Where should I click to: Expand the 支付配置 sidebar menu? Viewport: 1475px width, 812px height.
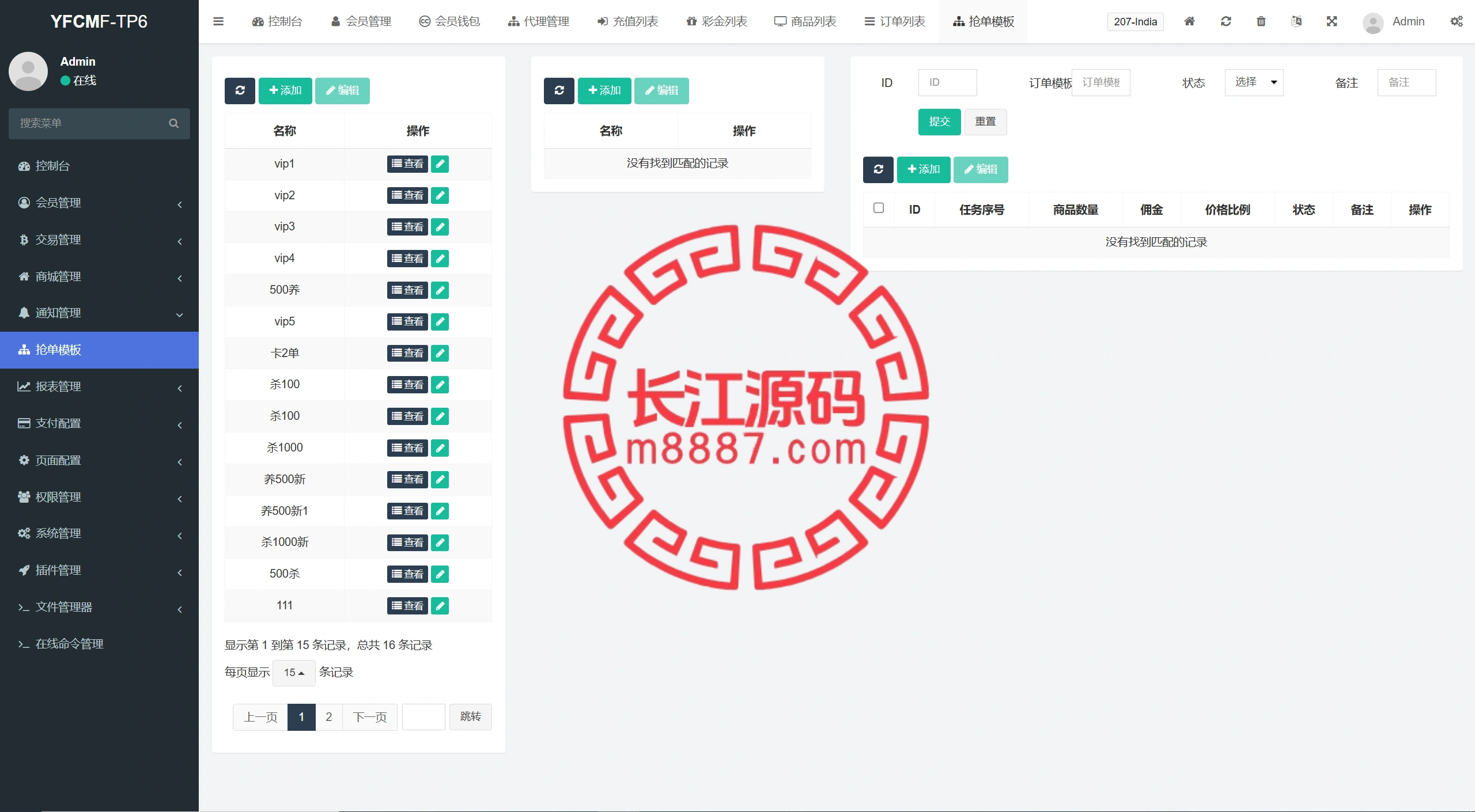(99, 423)
